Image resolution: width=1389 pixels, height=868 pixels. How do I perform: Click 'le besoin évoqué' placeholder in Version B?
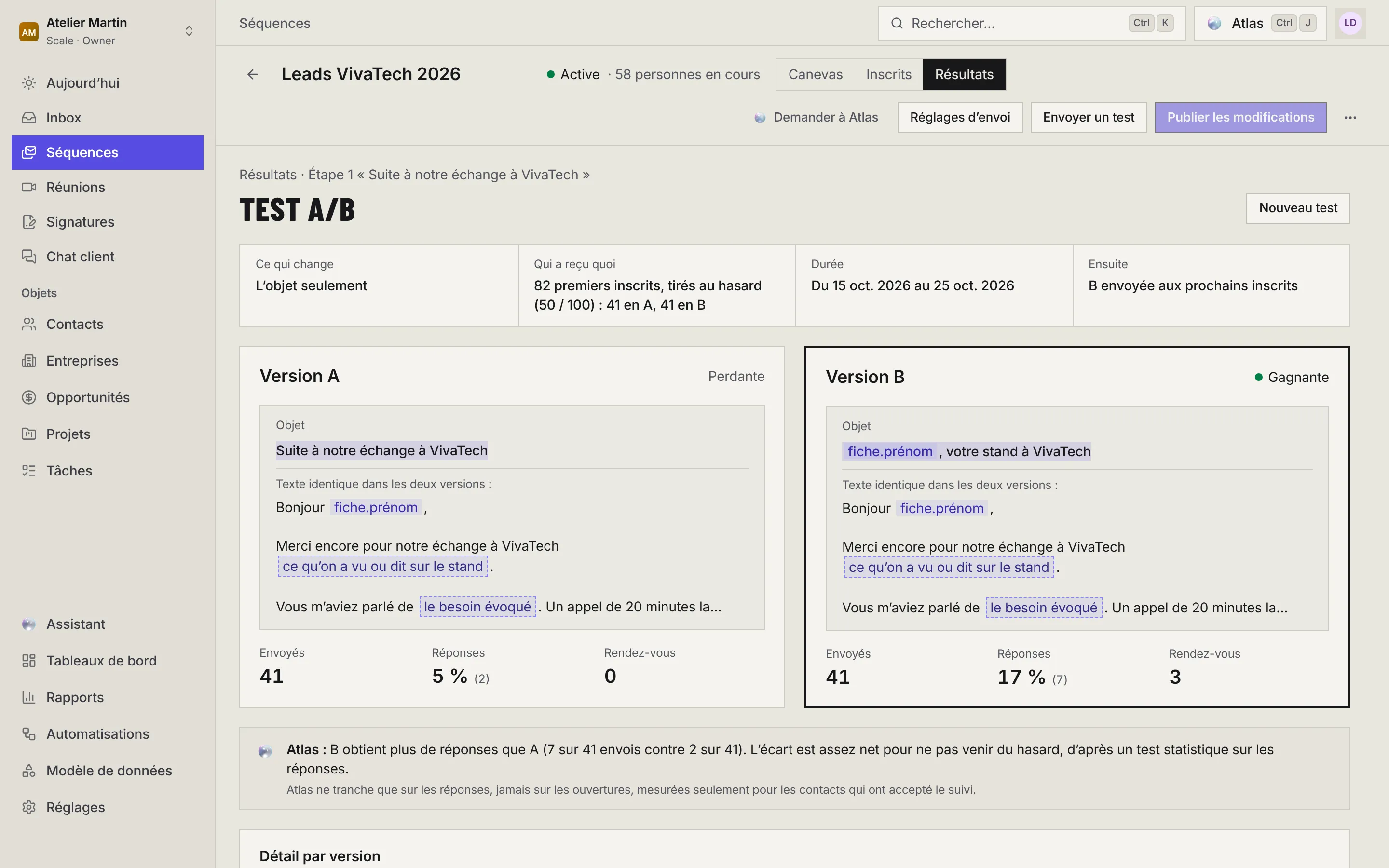1044,608
